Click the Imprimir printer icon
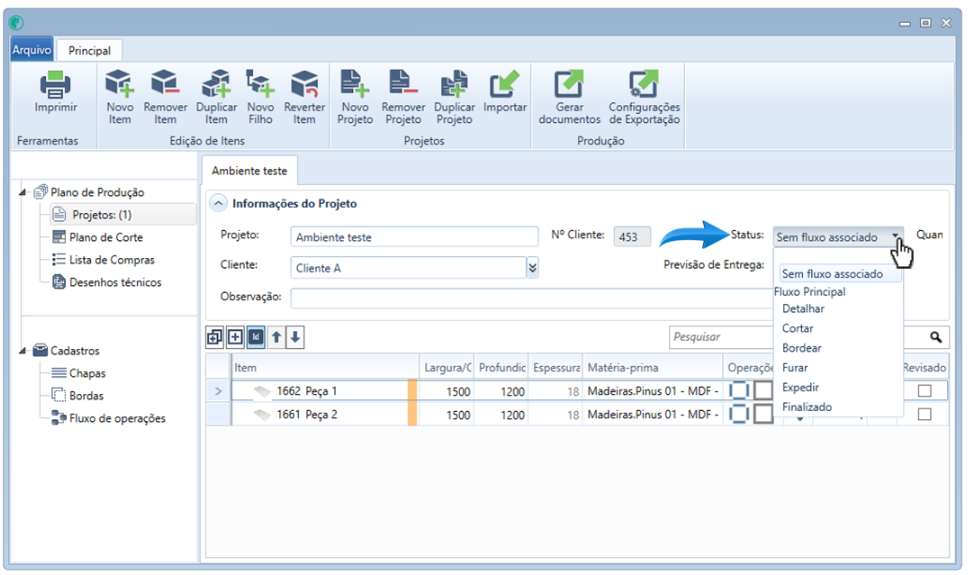968x575 pixels. 55,85
